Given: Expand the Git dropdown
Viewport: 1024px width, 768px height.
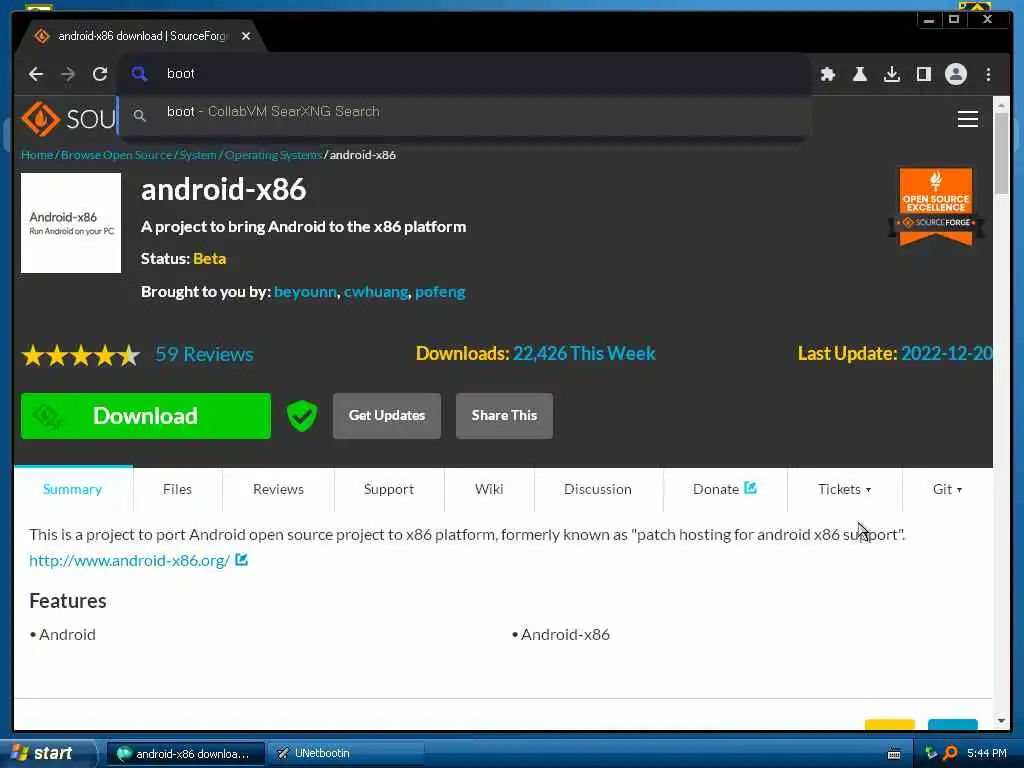Looking at the screenshot, I should pyautogui.click(x=947, y=489).
